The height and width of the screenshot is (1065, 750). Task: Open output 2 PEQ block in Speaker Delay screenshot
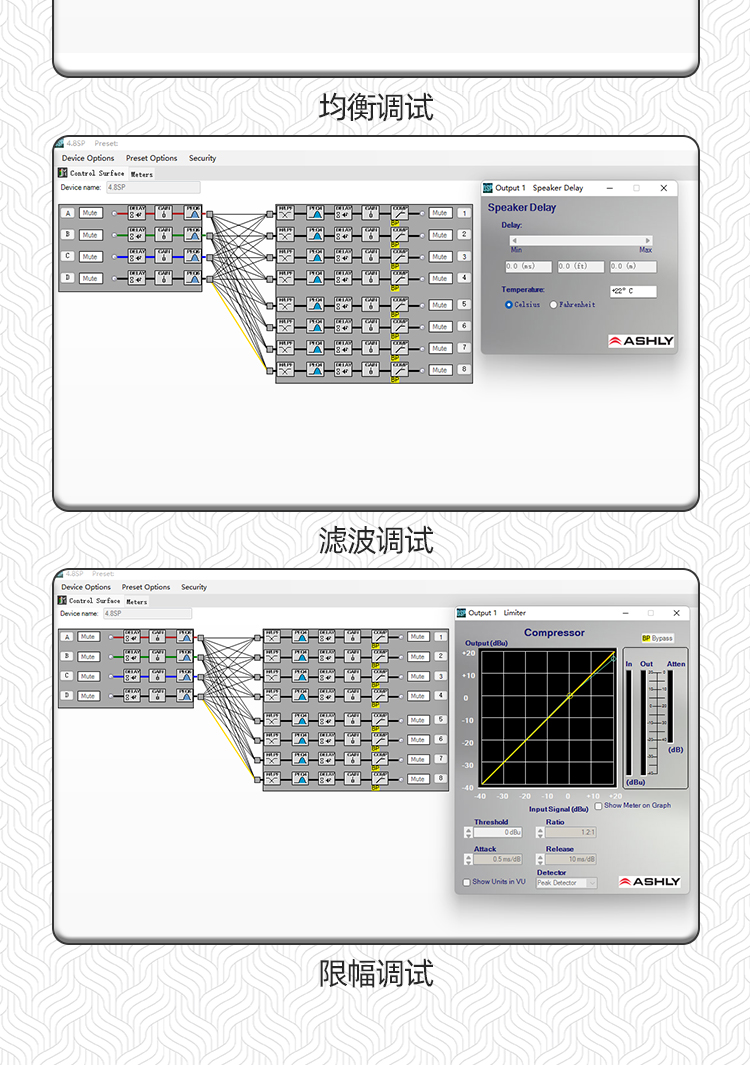click(x=315, y=235)
